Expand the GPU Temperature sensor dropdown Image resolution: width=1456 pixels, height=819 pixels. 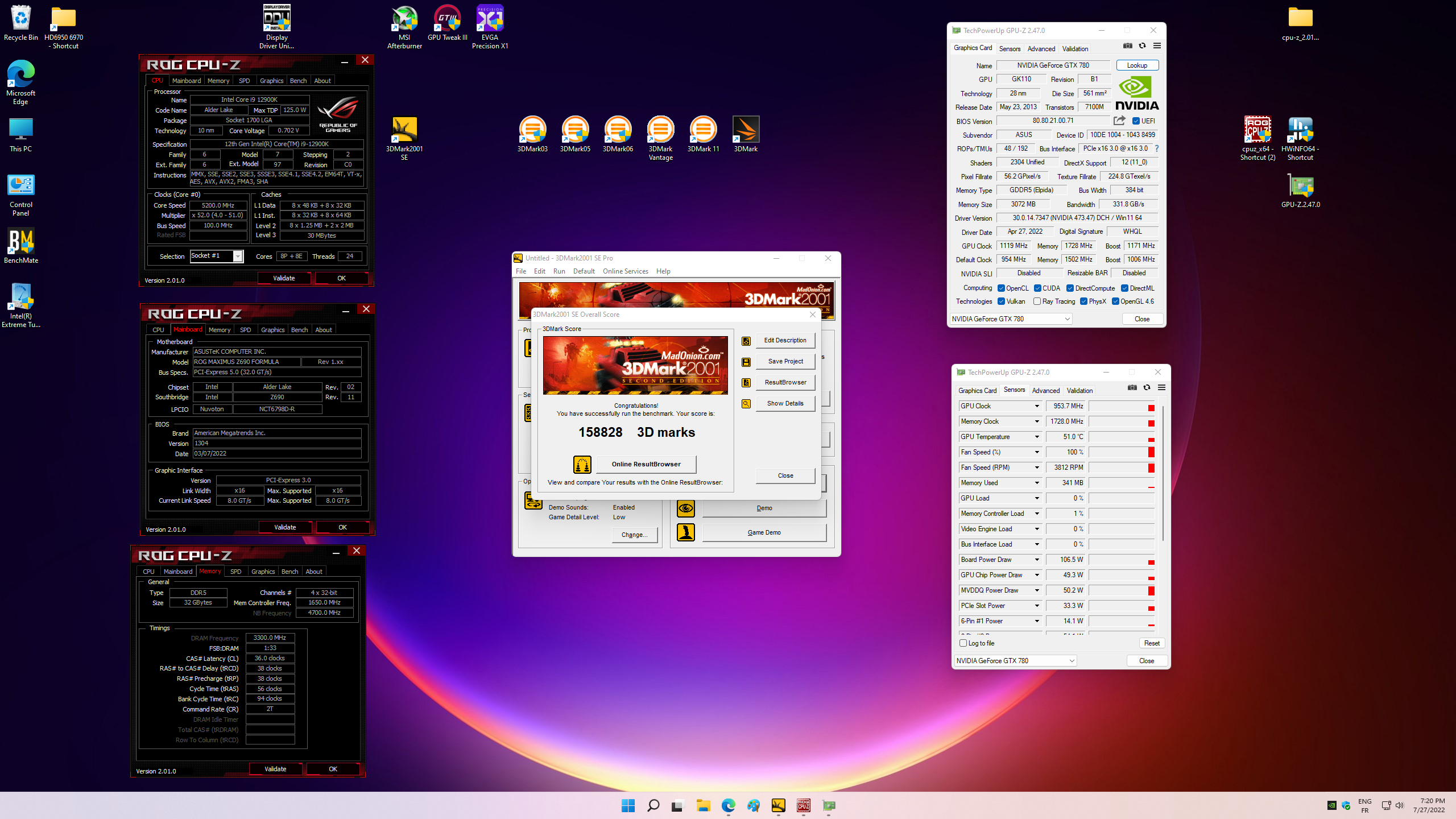click(x=1037, y=437)
